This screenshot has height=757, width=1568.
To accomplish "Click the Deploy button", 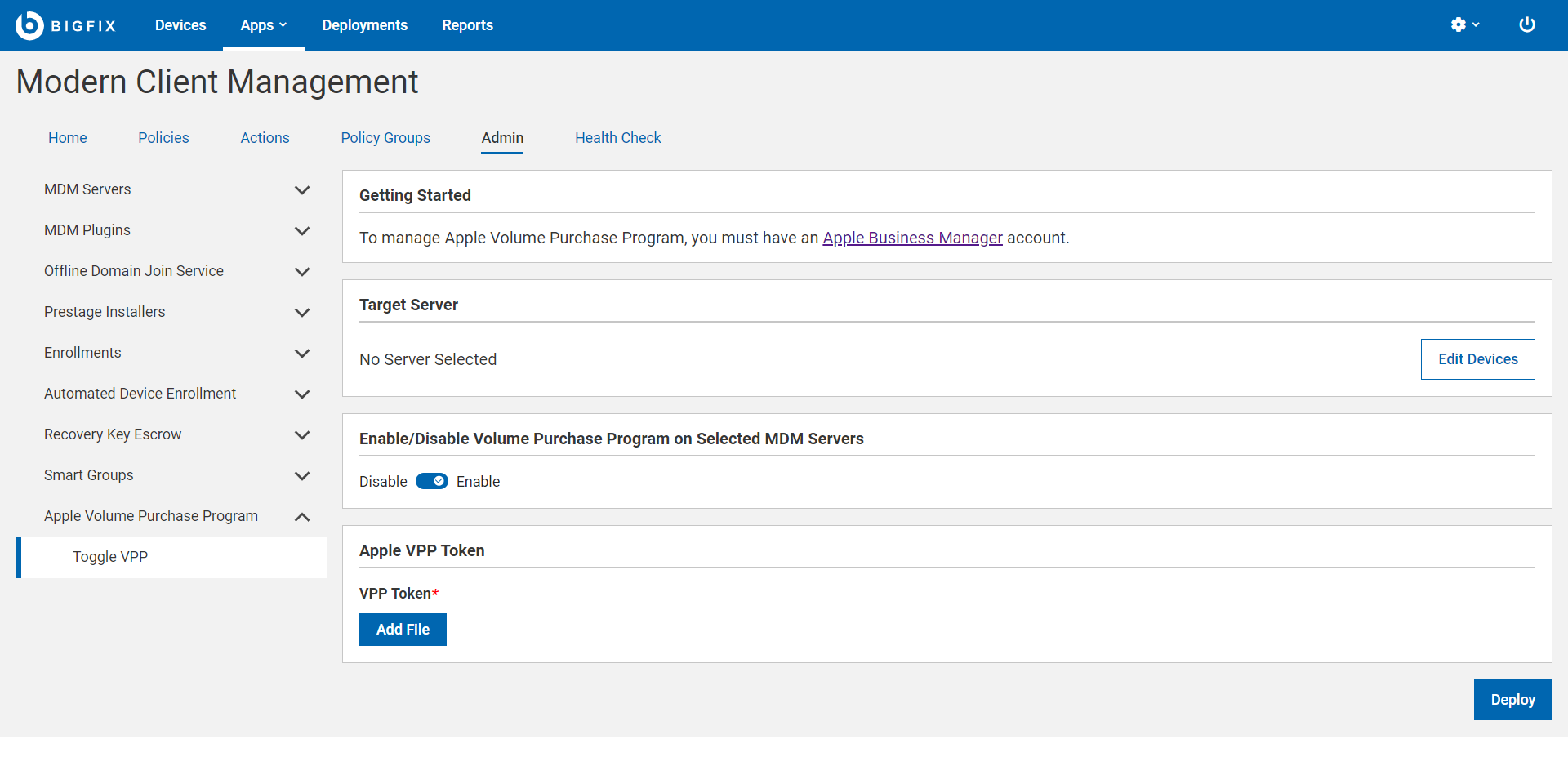I will [x=1512, y=700].
